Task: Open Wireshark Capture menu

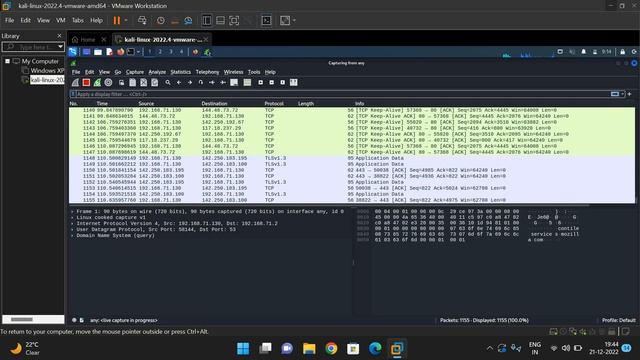Action: (135, 72)
